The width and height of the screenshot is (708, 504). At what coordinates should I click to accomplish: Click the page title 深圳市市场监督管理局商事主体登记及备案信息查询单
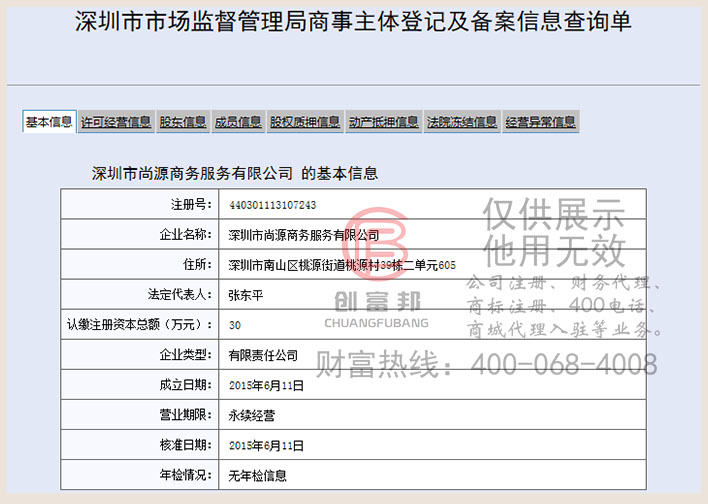[353, 22]
